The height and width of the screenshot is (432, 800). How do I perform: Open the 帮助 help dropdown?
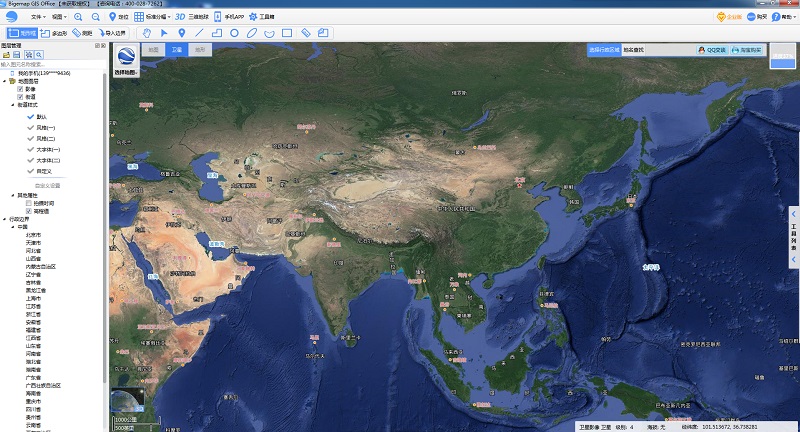(x=784, y=17)
